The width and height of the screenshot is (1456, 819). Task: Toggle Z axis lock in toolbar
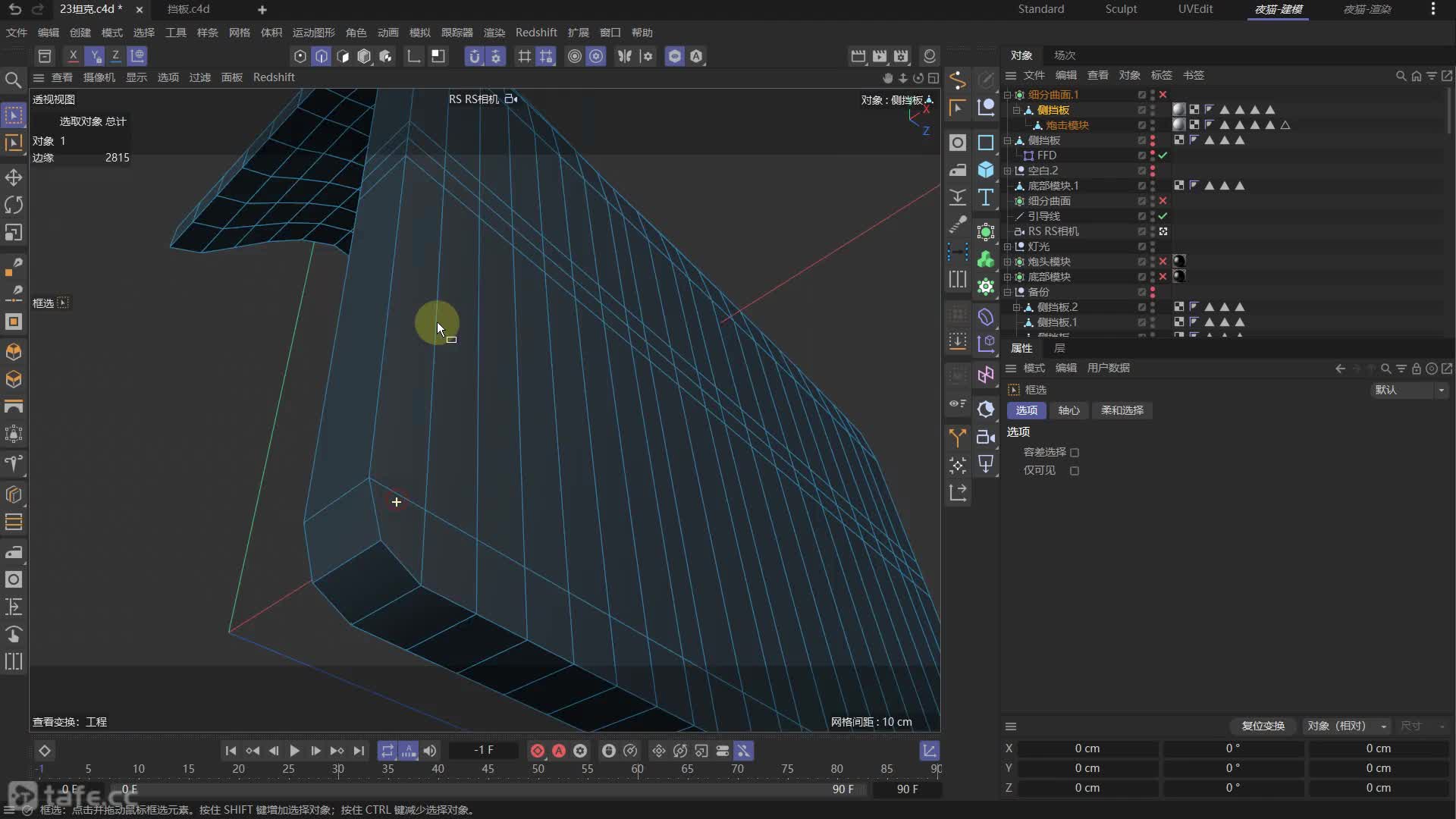coord(115,55)
